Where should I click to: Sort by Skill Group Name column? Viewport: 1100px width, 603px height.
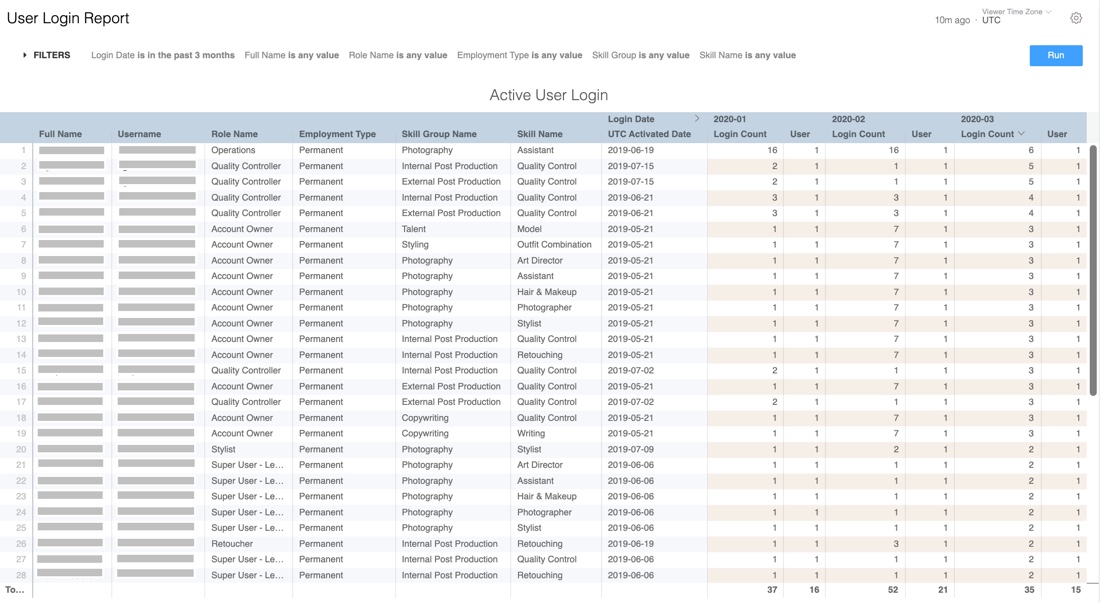[439, 134]
